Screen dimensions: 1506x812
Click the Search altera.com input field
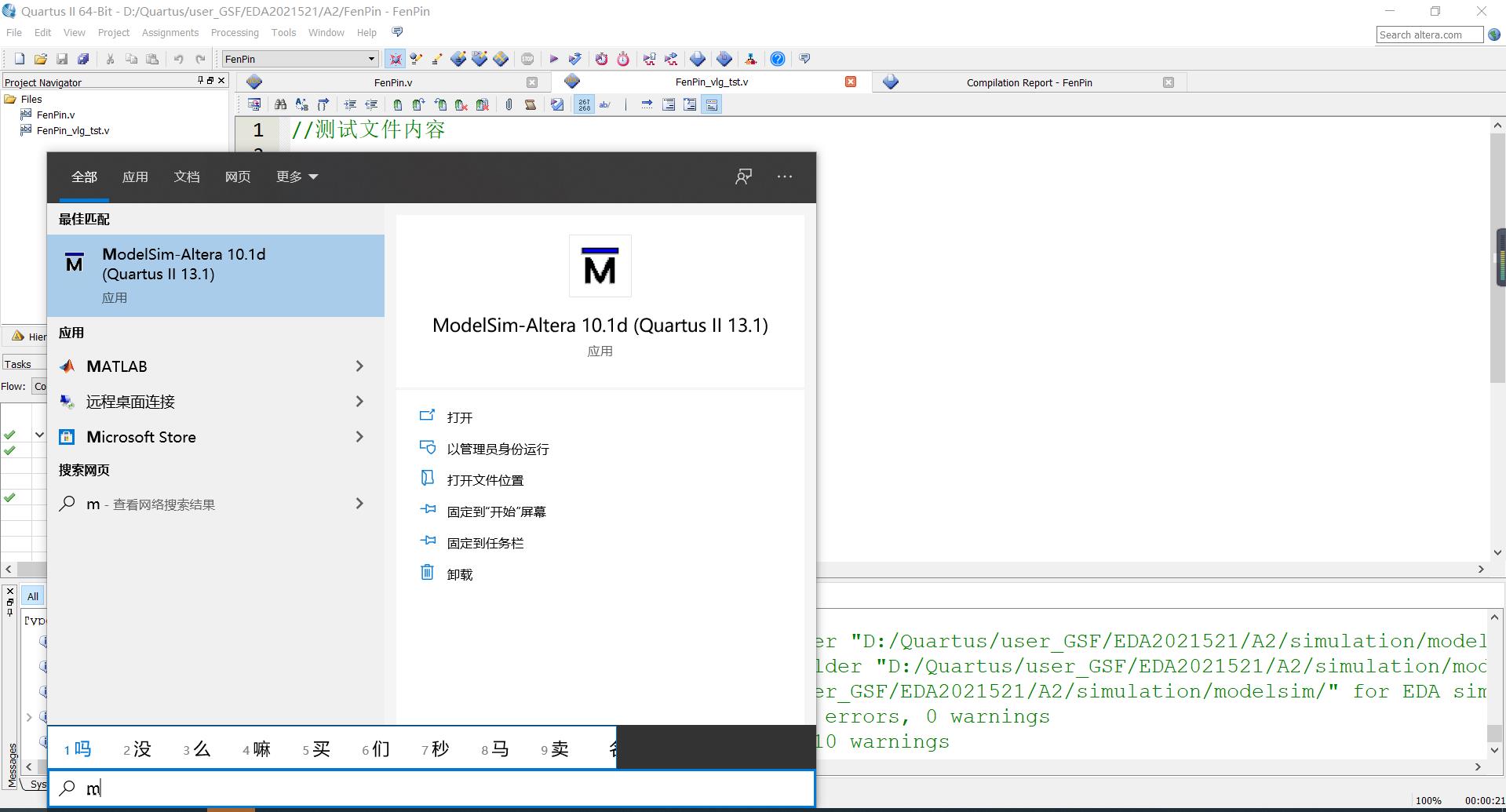pos(1430,35)
